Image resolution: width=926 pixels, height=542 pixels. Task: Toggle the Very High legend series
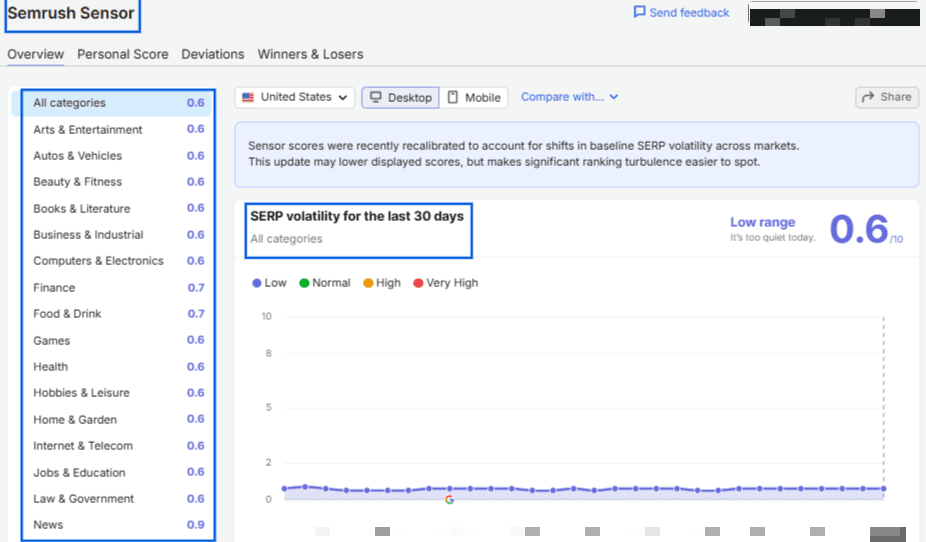446,283
